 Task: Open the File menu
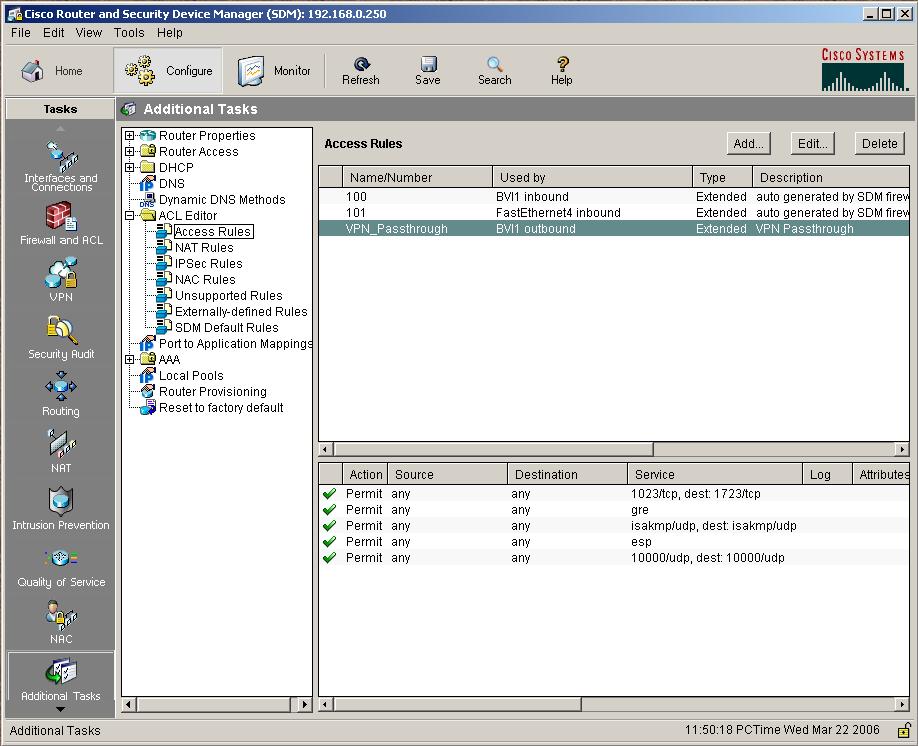[20, 33]
